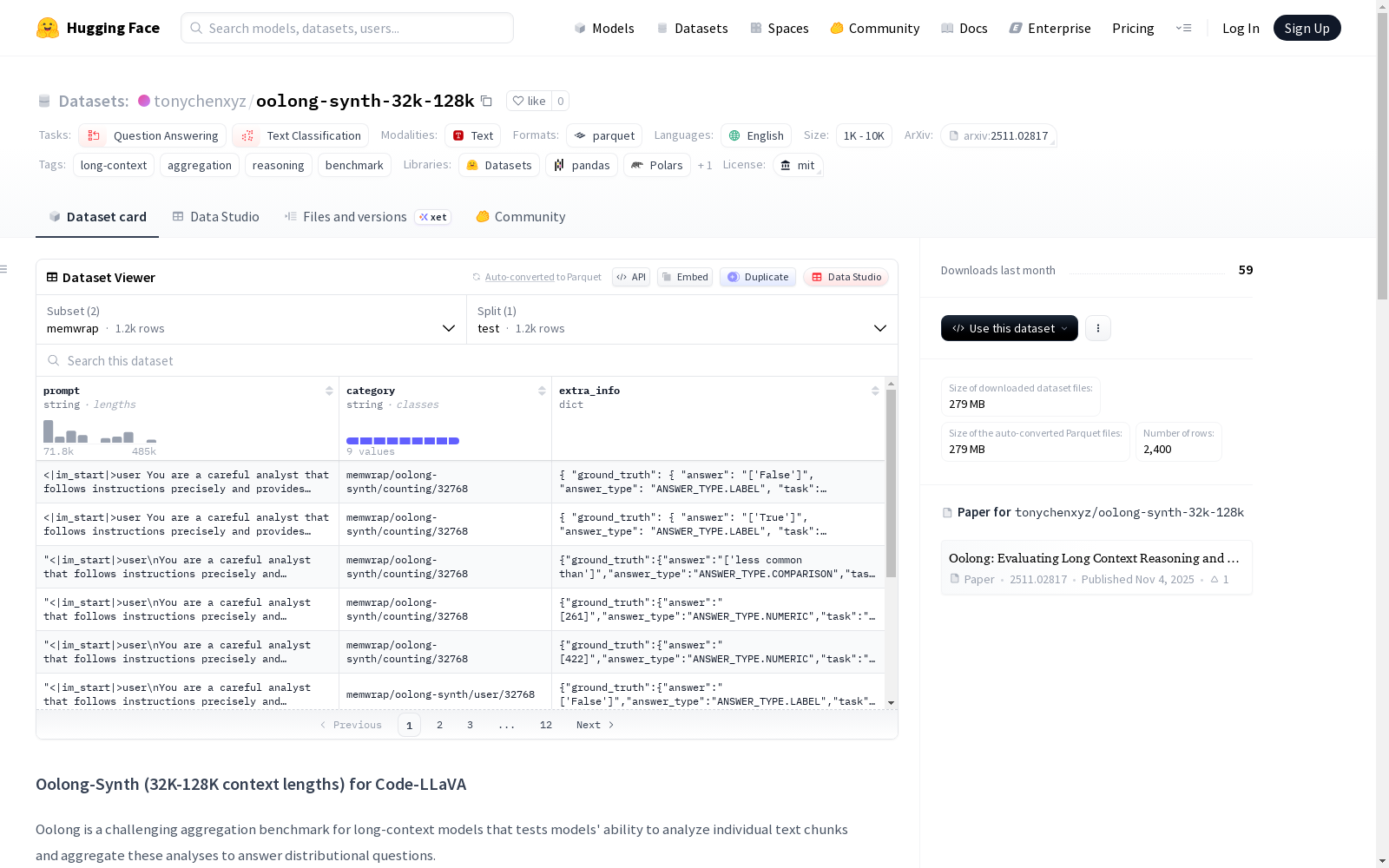Click the Embed button

[x=685, y=277]
